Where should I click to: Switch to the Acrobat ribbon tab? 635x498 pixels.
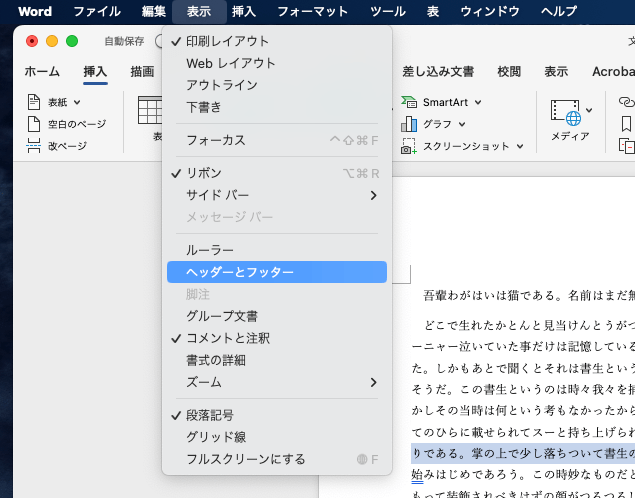[x=613, y=72]
